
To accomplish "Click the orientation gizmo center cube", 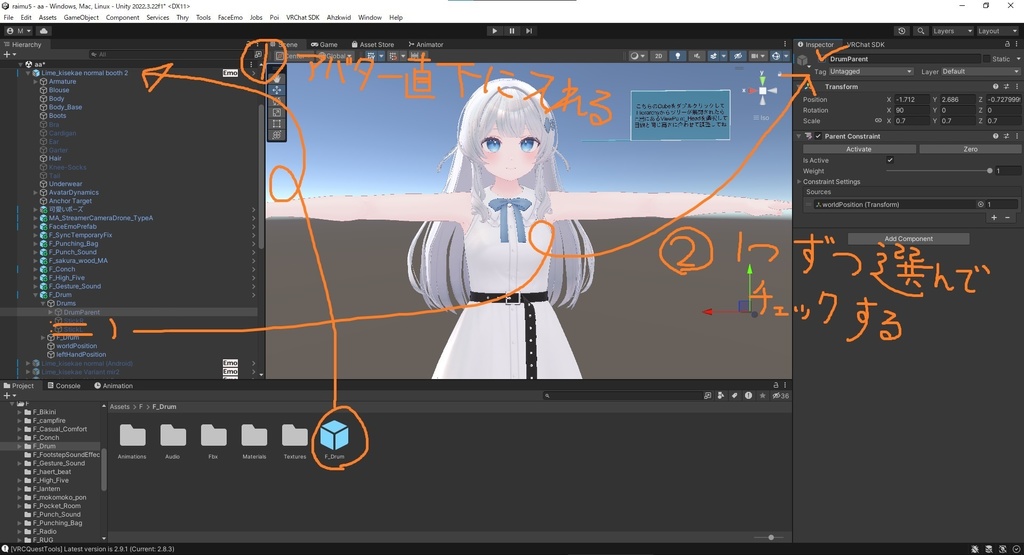I will pos(762,91).
